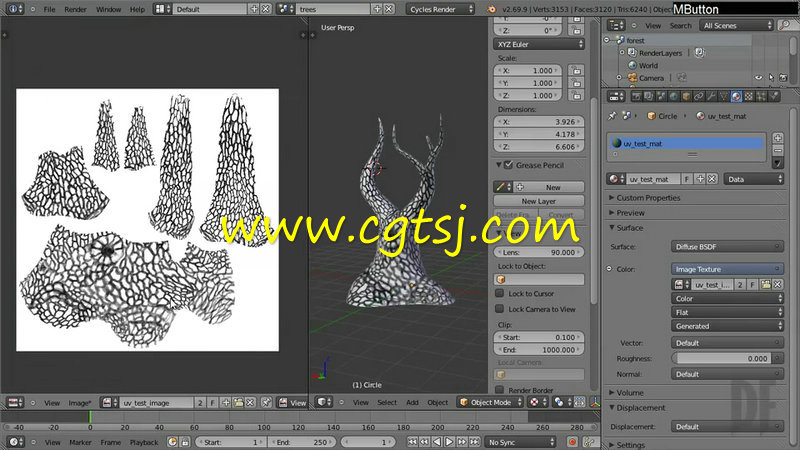Open the Render menu
Screen dimensions: 800x450
(75, 9)
